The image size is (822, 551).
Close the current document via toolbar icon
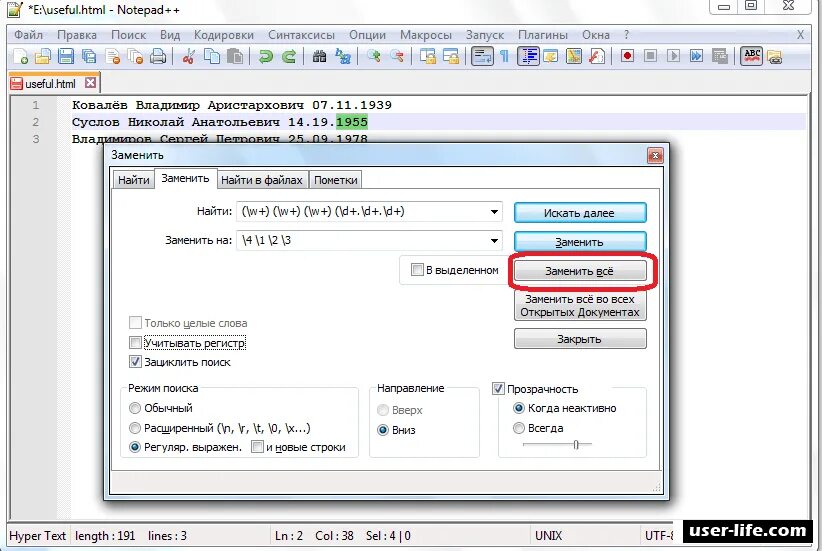(x=112, y=56)
